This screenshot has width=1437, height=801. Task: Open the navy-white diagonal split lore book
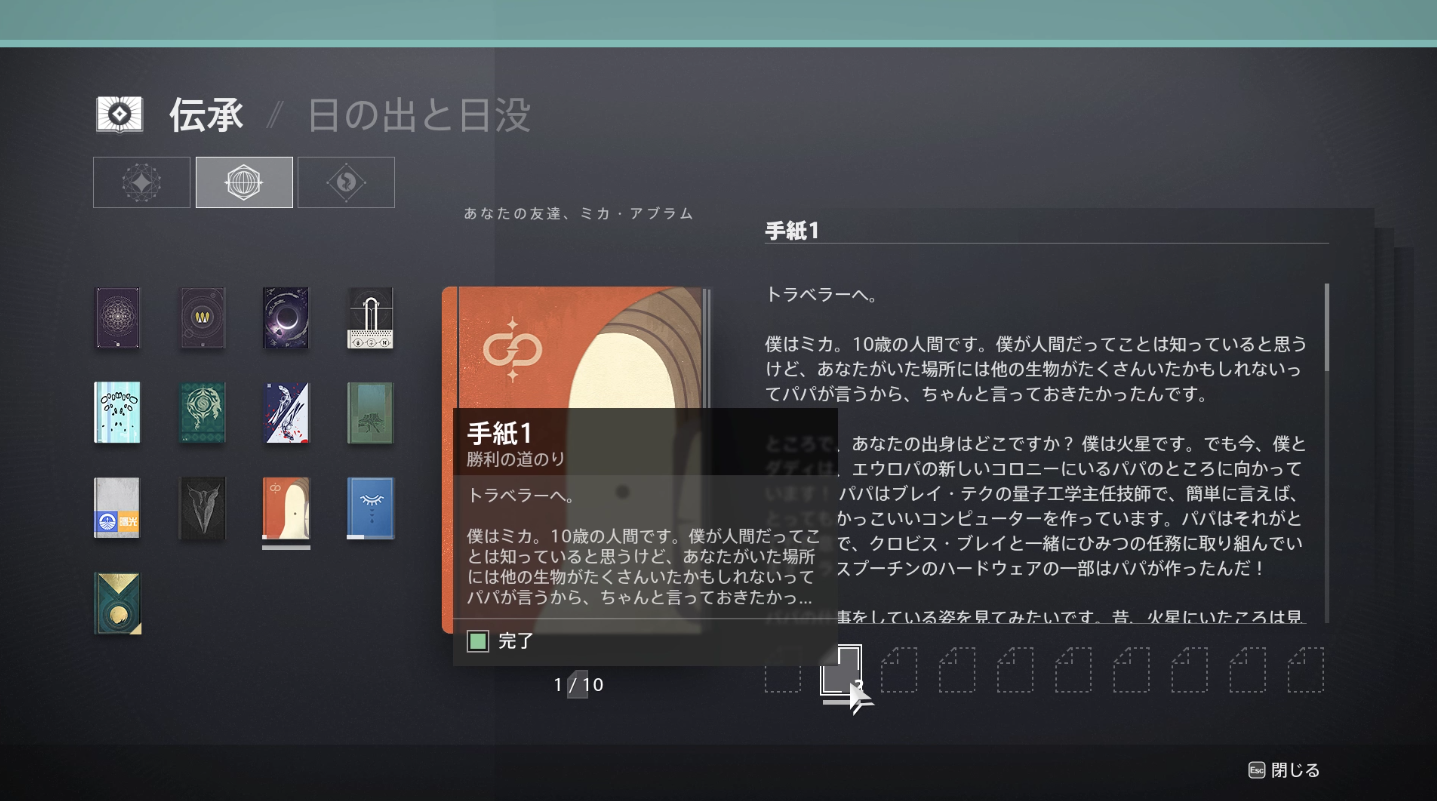286,412
